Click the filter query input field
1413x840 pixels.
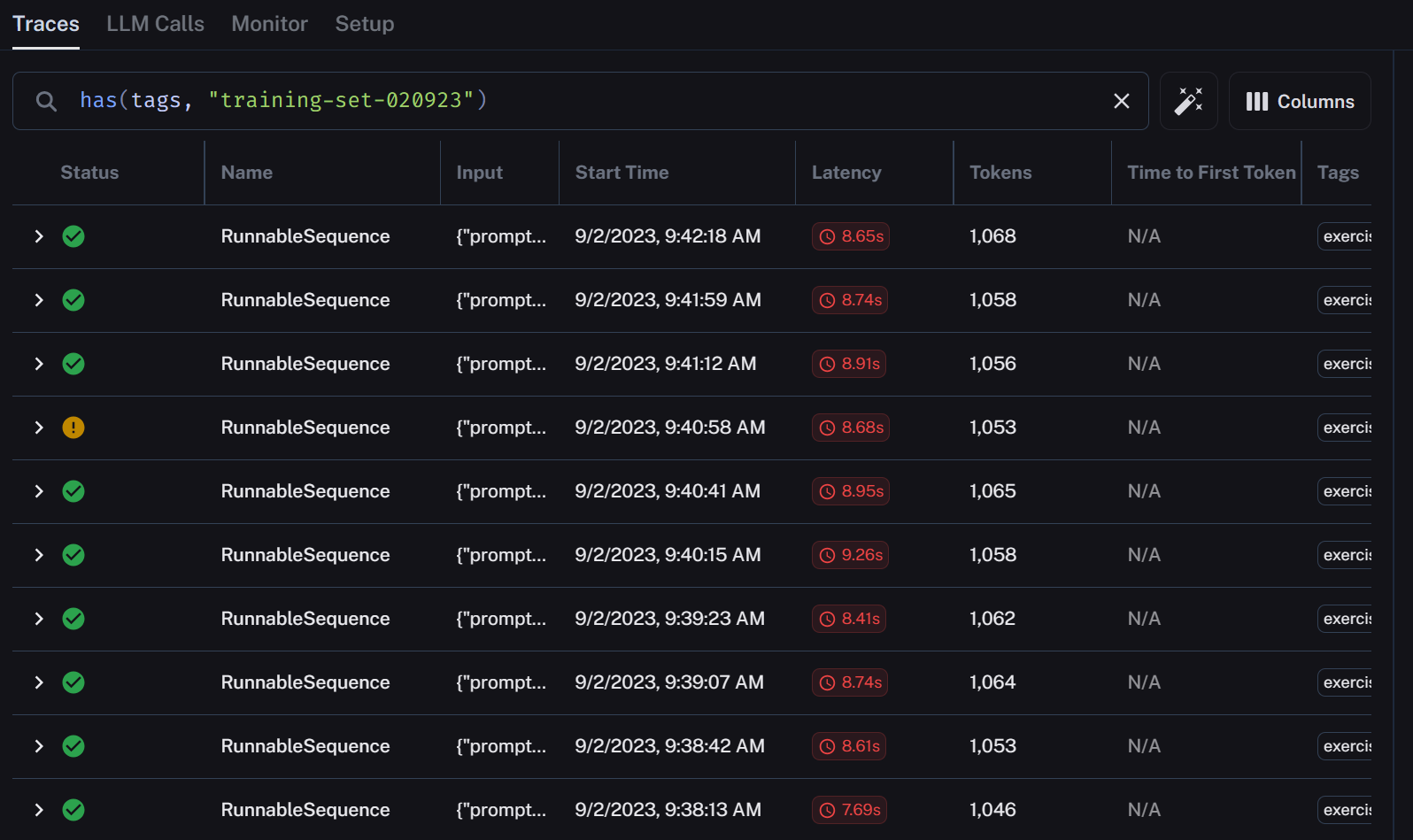(x=575, y=101)
